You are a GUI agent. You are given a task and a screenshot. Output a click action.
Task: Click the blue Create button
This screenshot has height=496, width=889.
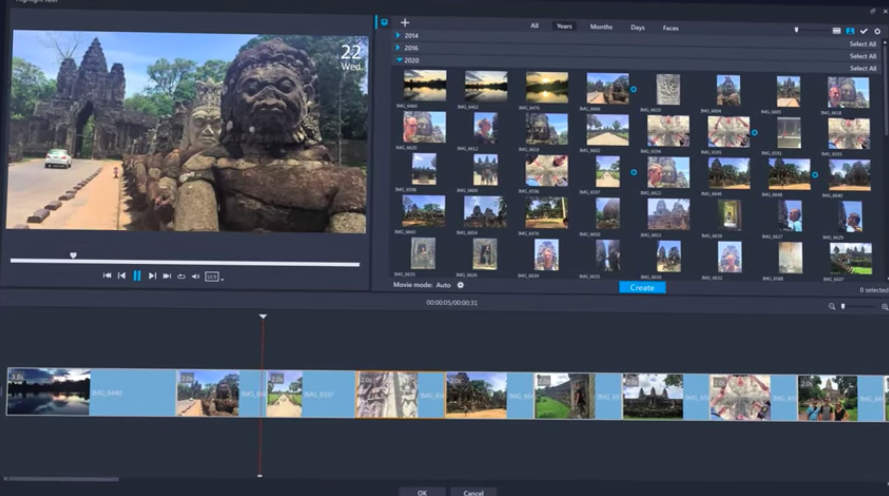coord(642,288)
